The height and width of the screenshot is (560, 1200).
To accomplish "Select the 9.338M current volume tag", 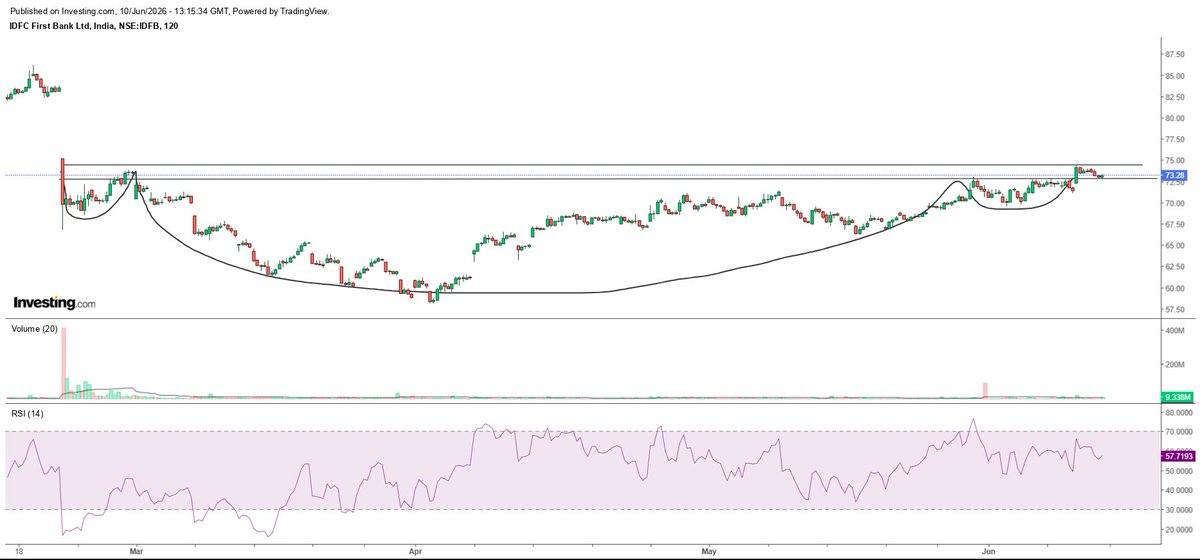I will pyautogui.click(x=1175, y=398).
